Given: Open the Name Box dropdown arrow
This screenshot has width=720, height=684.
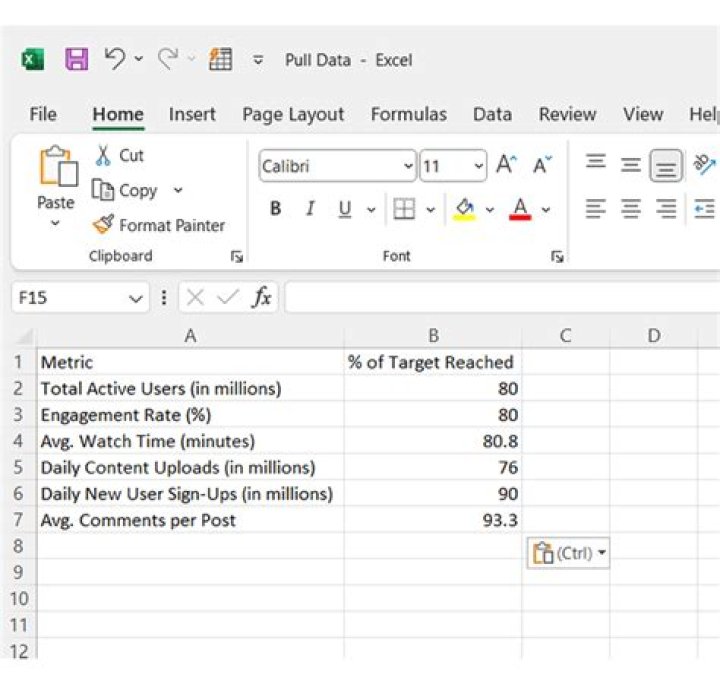Looking at the screenshot, I should pyautogui.click(x=136, y=299).
